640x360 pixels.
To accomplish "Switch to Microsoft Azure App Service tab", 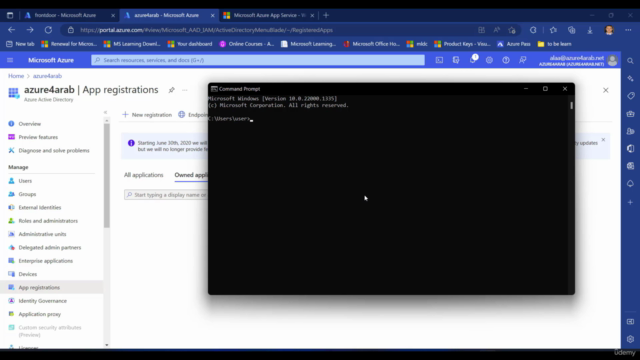I will coord(269,15).
